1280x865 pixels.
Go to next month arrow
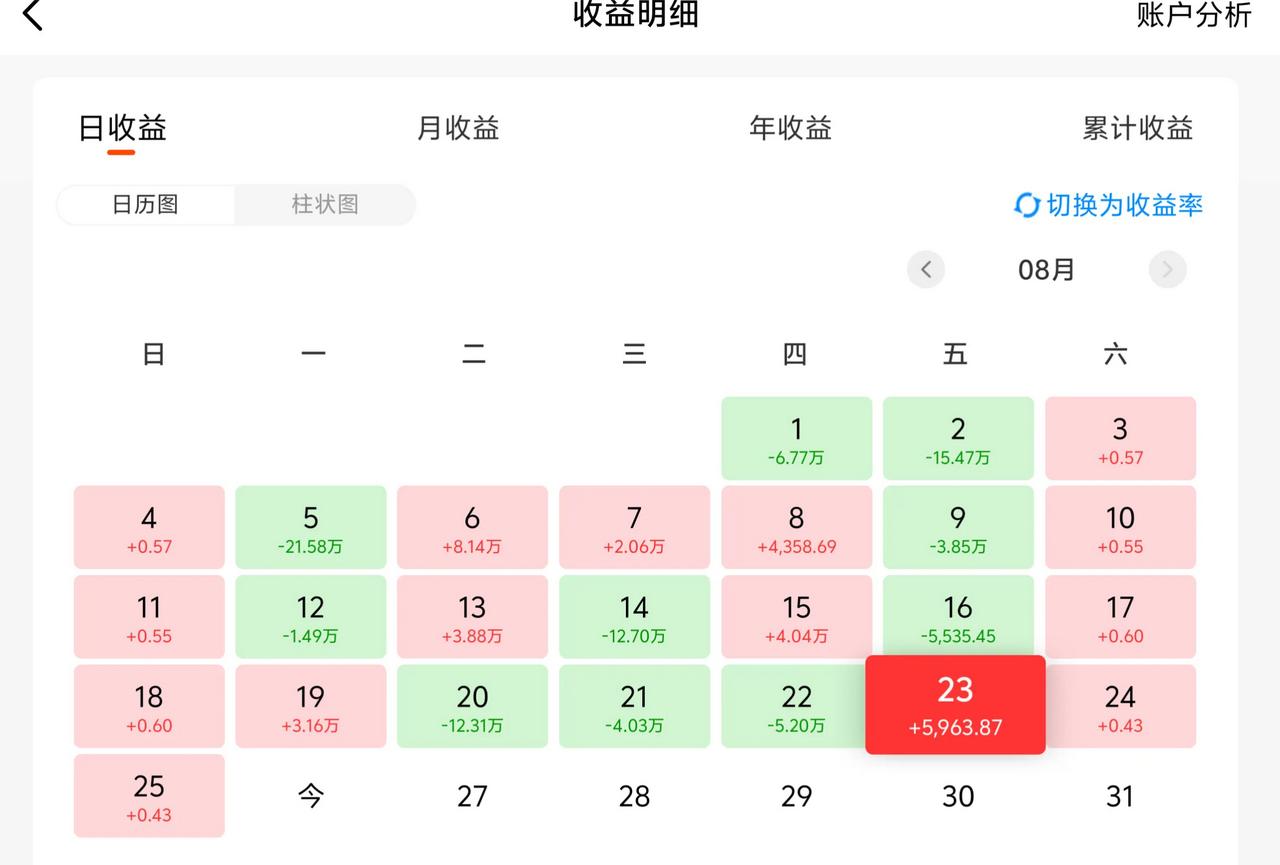[1167, 269]
